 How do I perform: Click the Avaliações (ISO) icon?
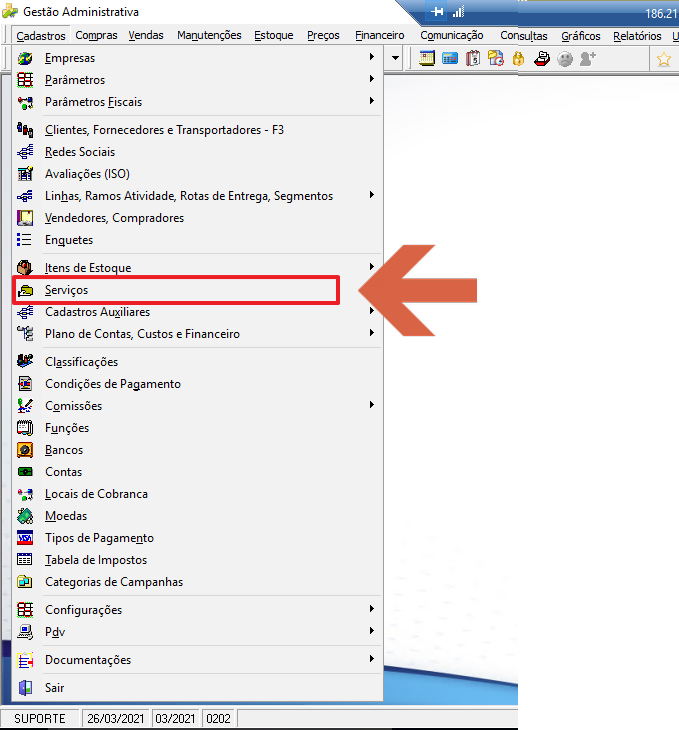coord(25,174)
